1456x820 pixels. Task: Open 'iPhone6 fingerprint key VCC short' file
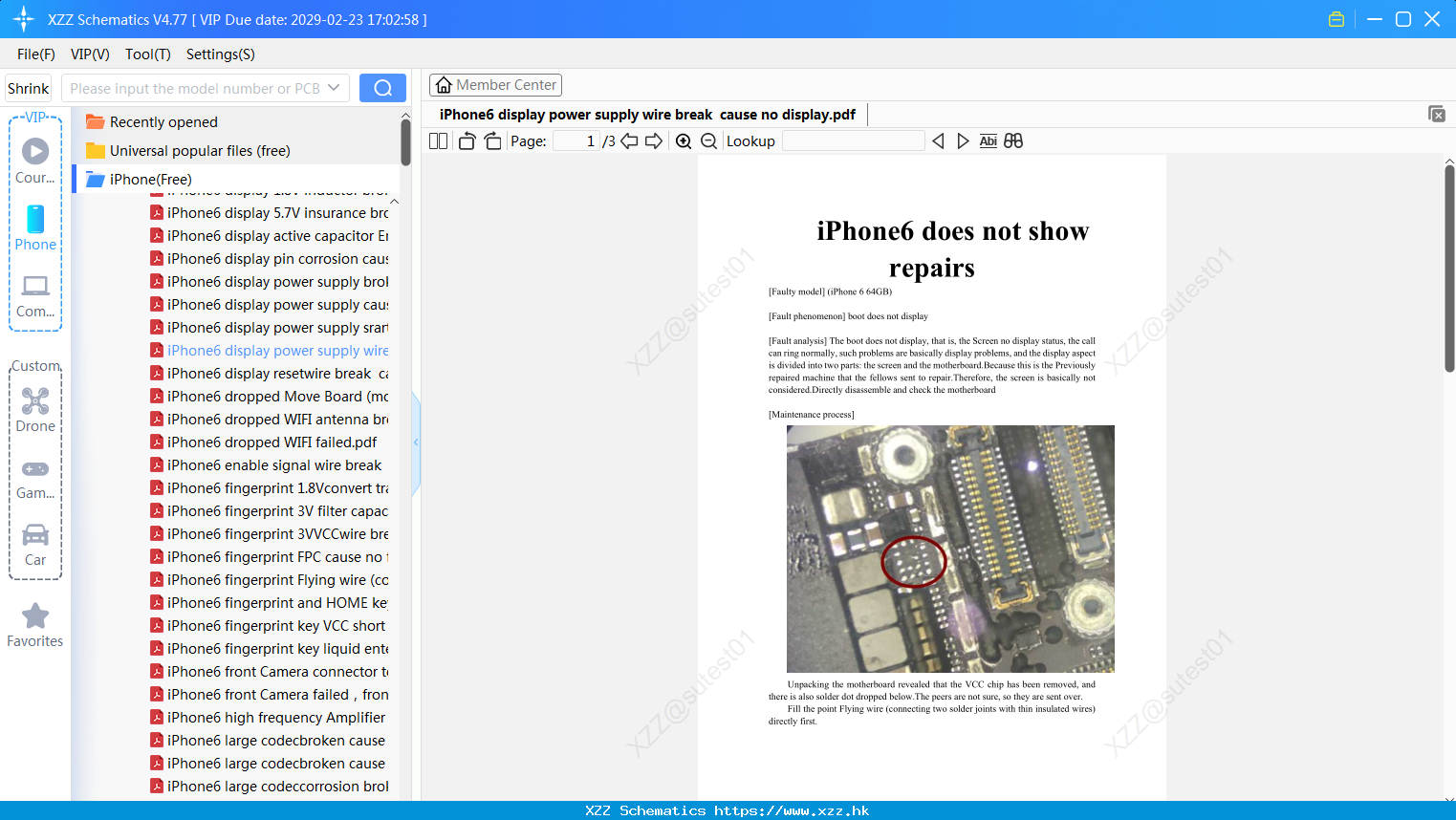[x=268, y=626]
